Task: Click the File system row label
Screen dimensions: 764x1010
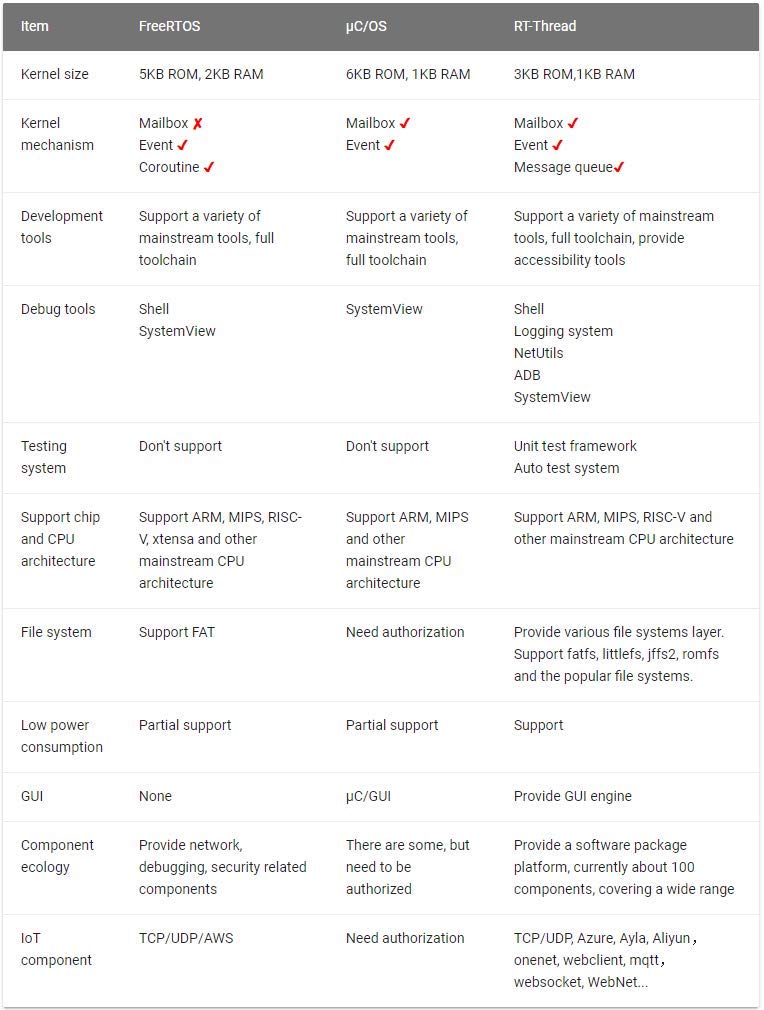Action: click(x=56, y=632)
